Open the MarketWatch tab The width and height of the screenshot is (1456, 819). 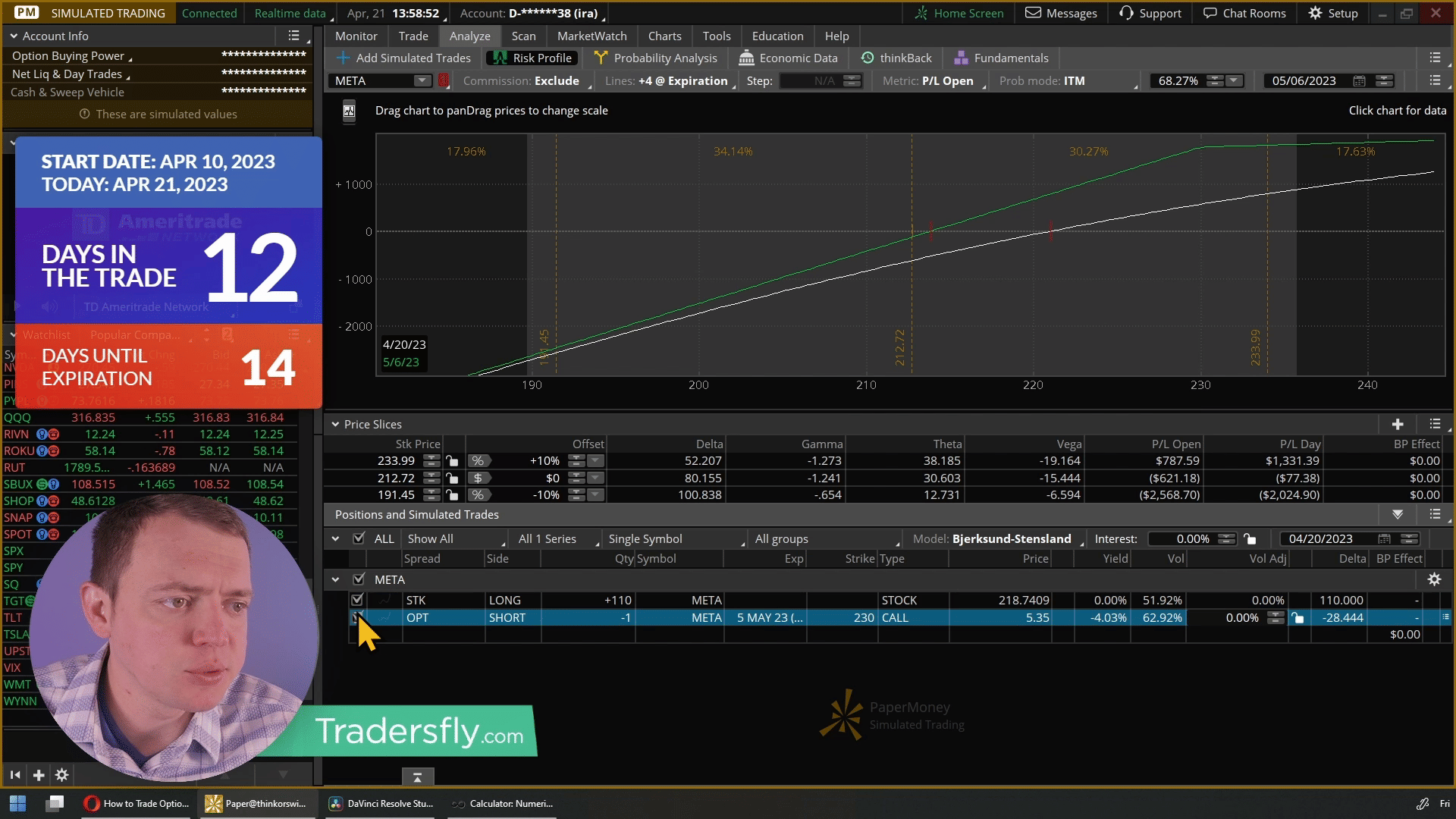point(591,36)
